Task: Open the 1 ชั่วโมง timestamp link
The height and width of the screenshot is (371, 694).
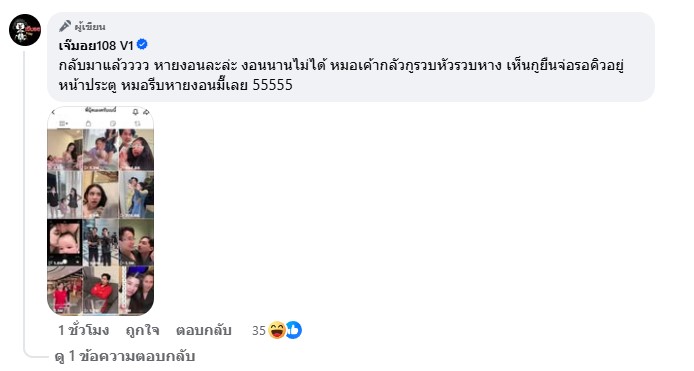Action: 84,330
